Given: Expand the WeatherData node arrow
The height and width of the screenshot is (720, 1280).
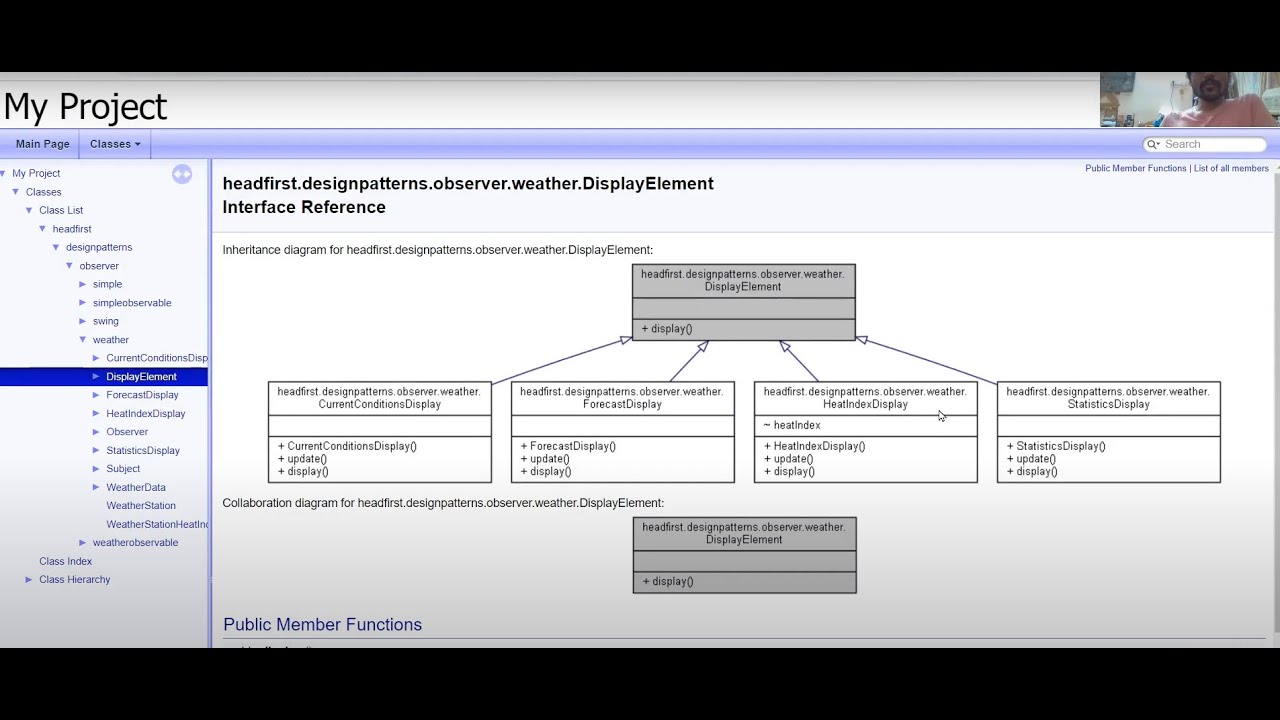Looking at the screenshot, I should coord(96,487).
